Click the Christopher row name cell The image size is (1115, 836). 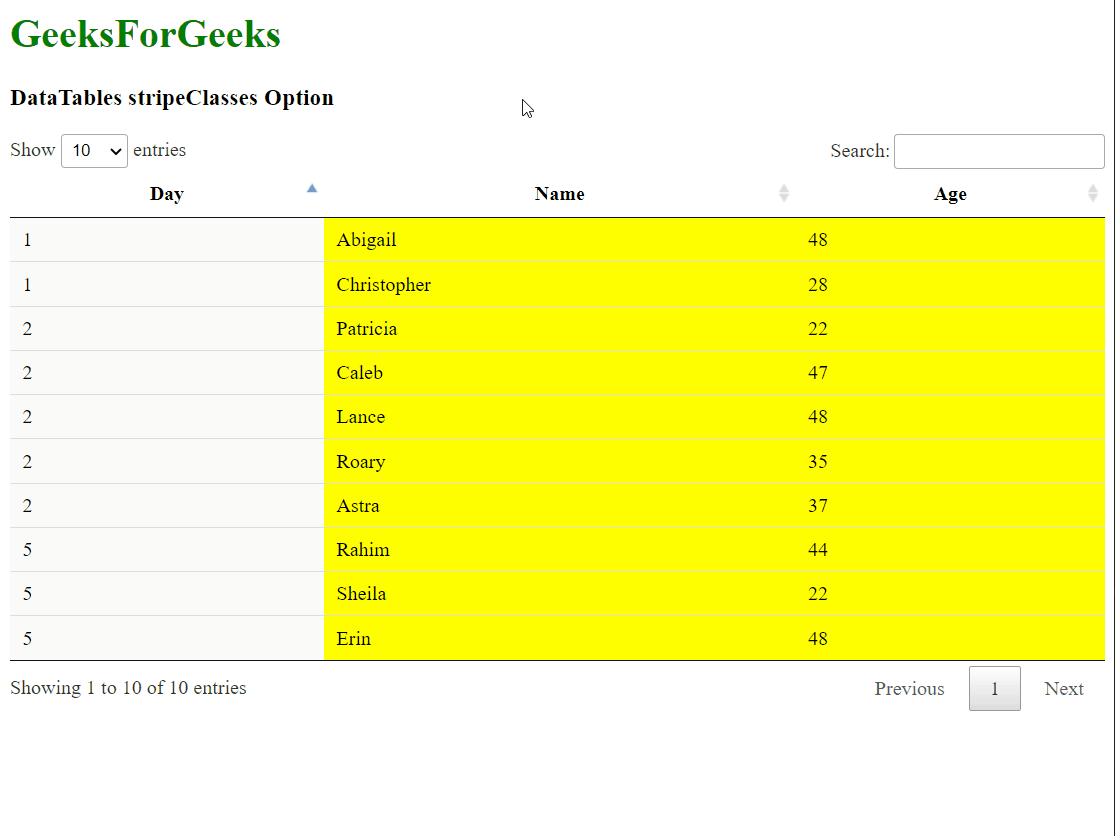[383, 285]
